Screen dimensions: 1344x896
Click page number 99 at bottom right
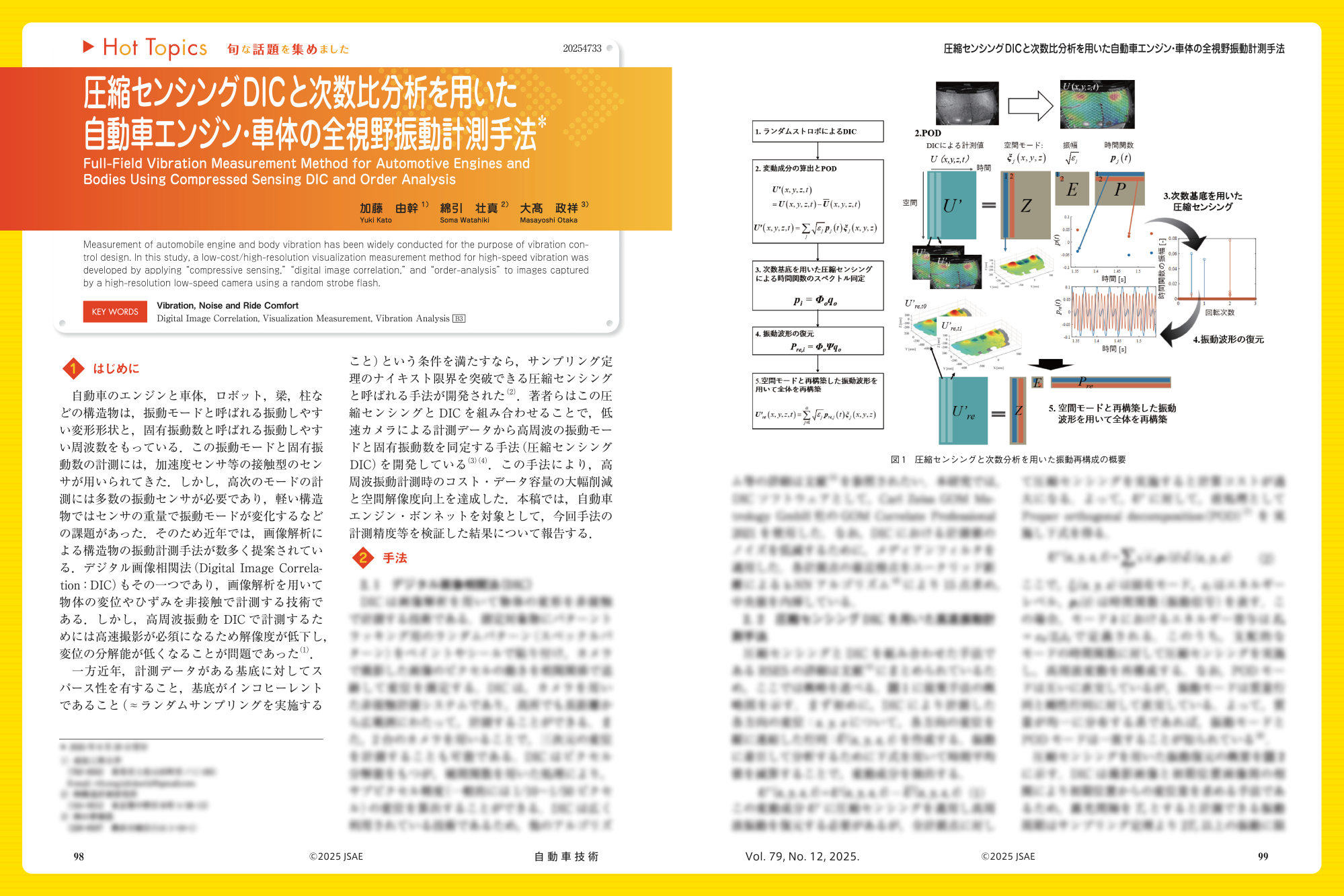[1263, 856]
